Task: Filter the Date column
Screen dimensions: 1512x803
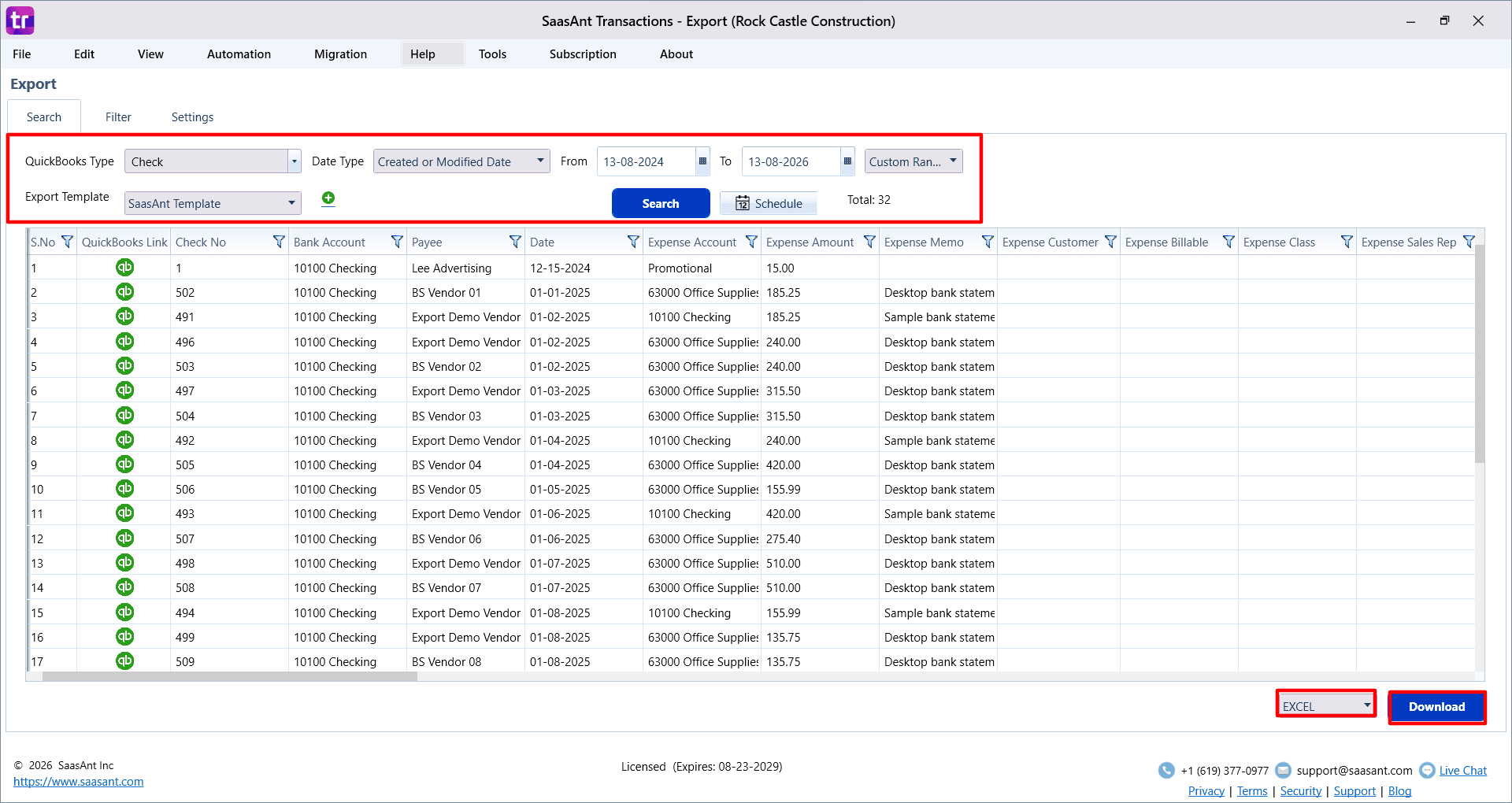Action: (633, 242)
